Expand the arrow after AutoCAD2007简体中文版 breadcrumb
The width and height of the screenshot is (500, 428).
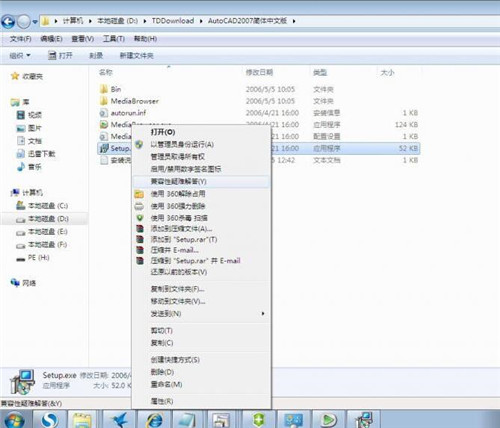[x=294, y=21]
